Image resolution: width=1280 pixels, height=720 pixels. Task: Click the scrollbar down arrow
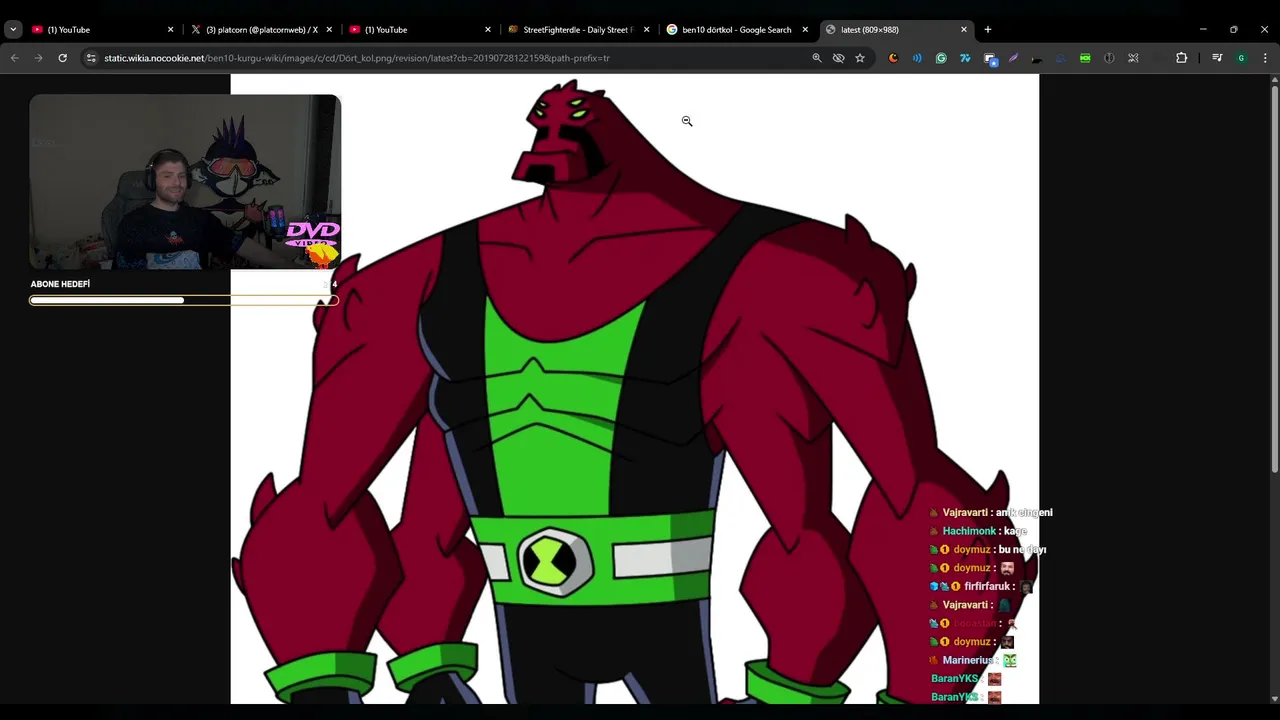pyautogui.click(x=1274, y=698)
